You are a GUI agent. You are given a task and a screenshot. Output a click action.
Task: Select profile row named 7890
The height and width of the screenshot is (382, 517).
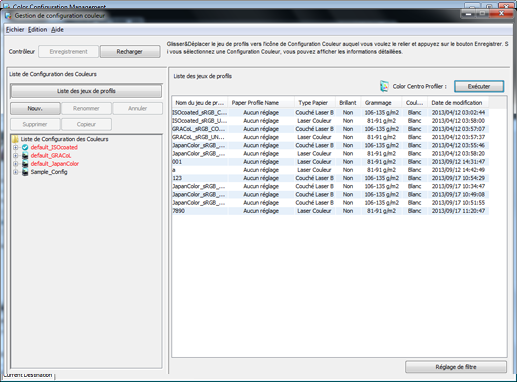point(330,211)
